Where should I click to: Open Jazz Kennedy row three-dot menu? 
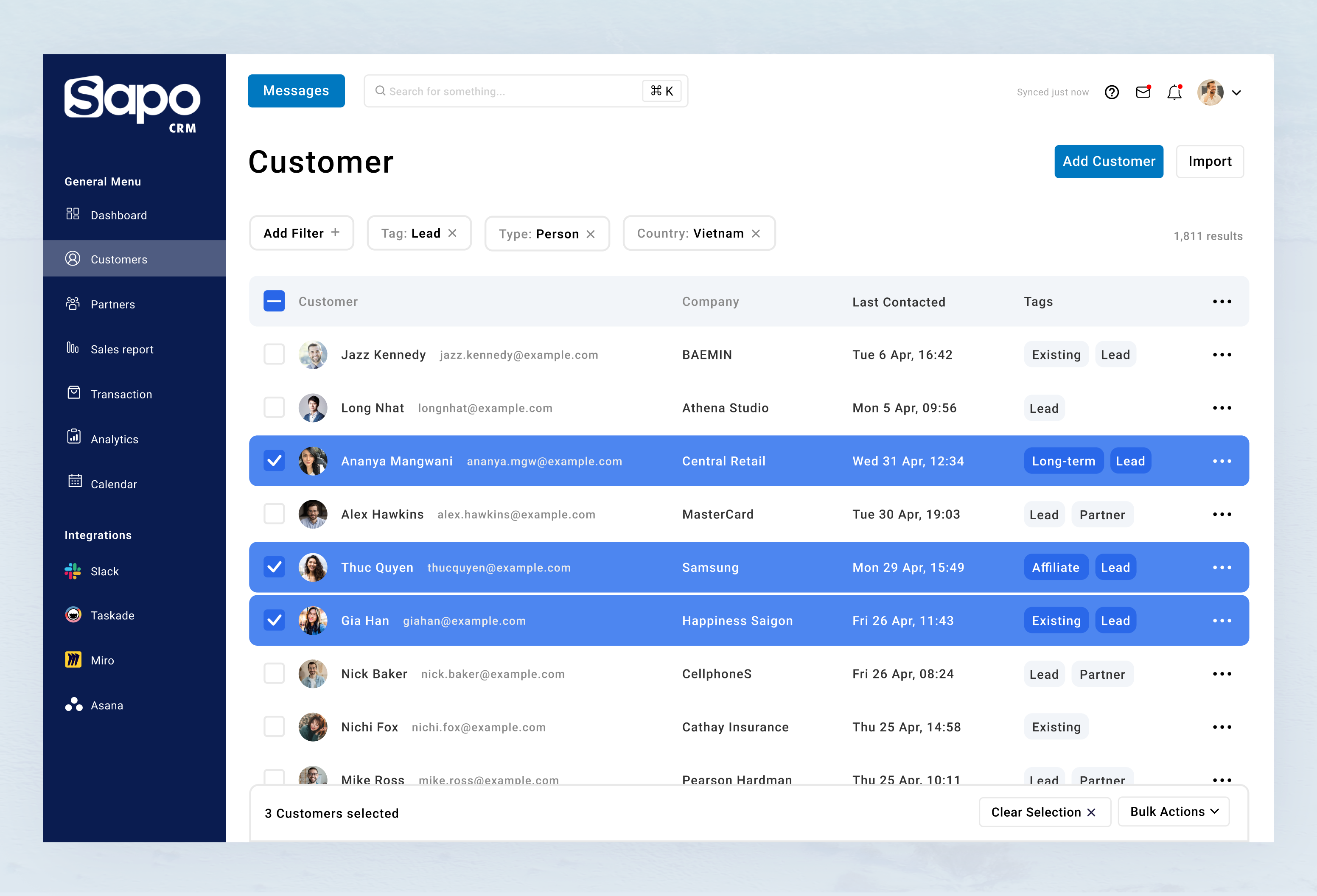coord(1222,355)
